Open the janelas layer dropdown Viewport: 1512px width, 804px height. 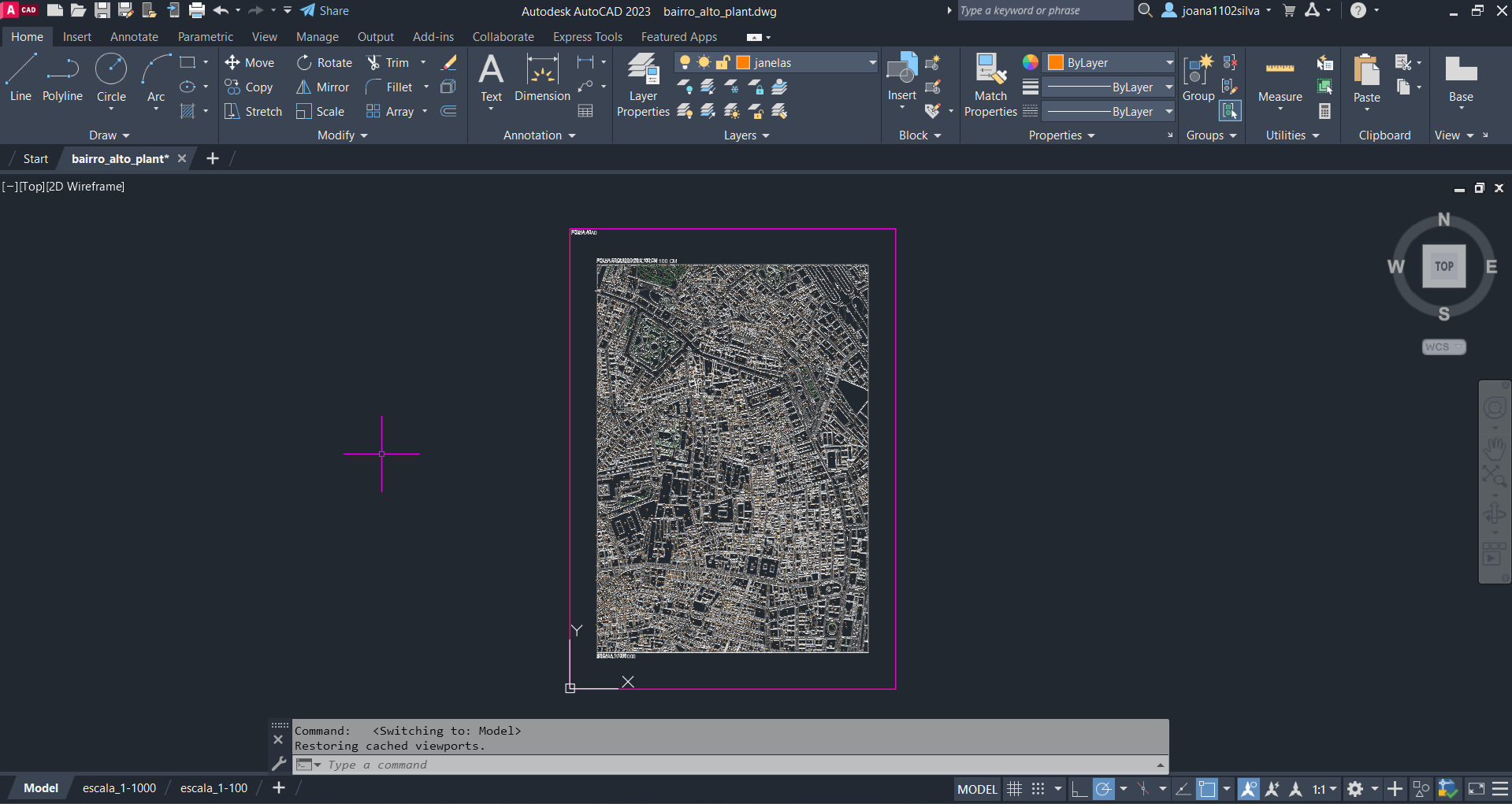point(872,63)
